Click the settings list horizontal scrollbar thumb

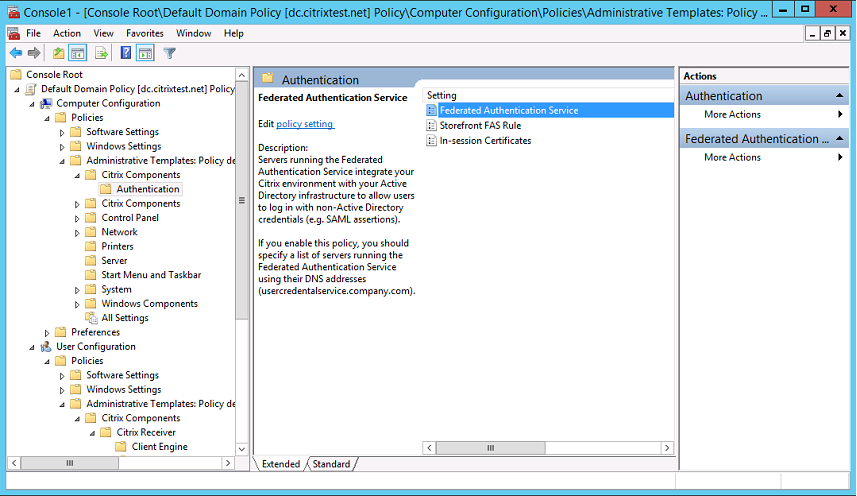point(490,448)
